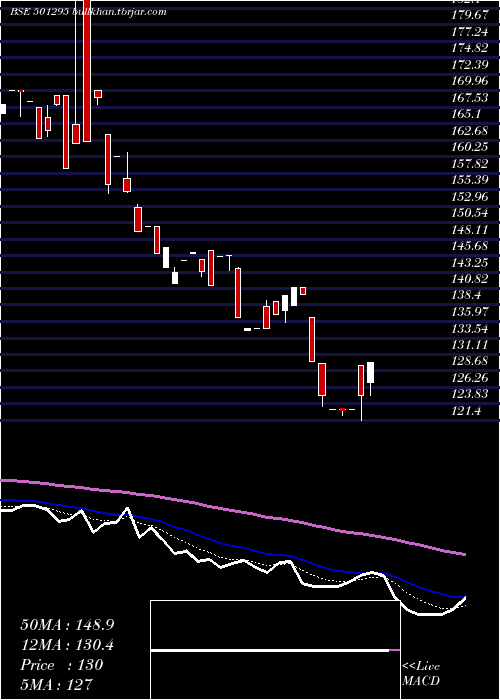
Task: Click the 138.4 price axis label
Action: (466, 296)
